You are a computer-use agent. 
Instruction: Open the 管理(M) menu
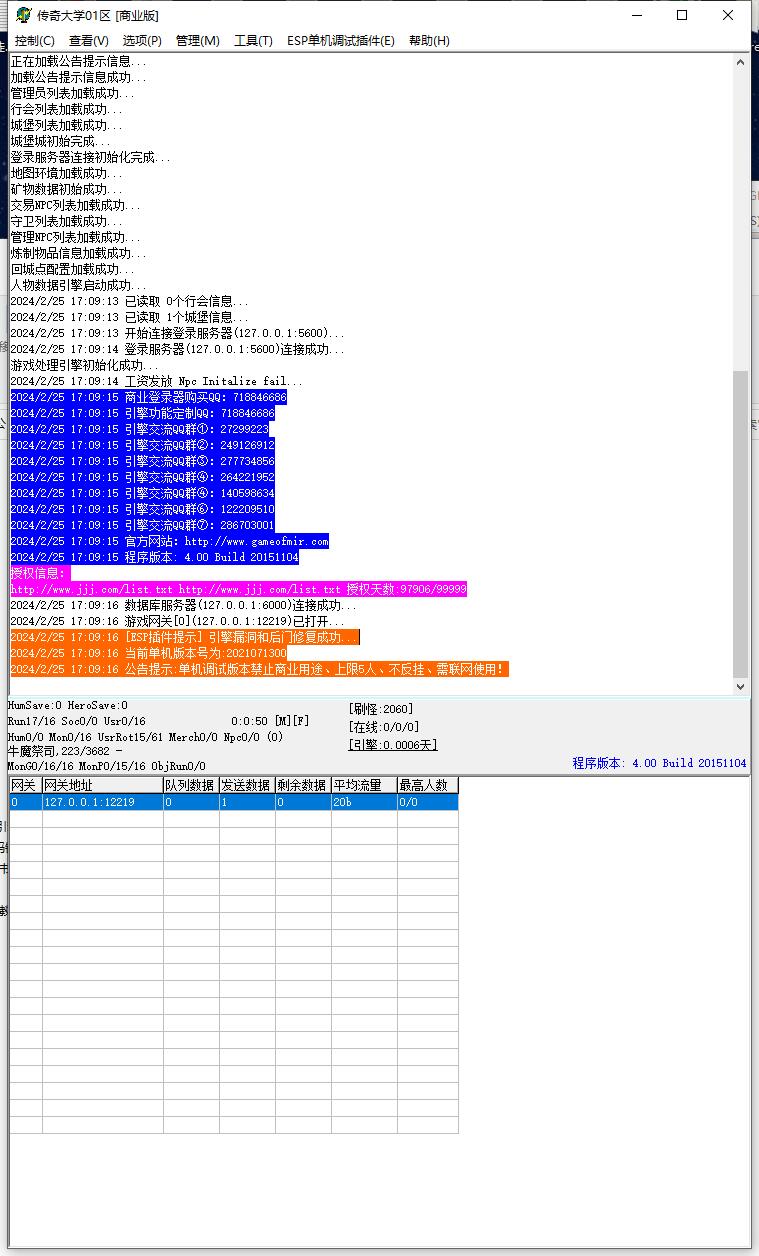pos(198,40)
